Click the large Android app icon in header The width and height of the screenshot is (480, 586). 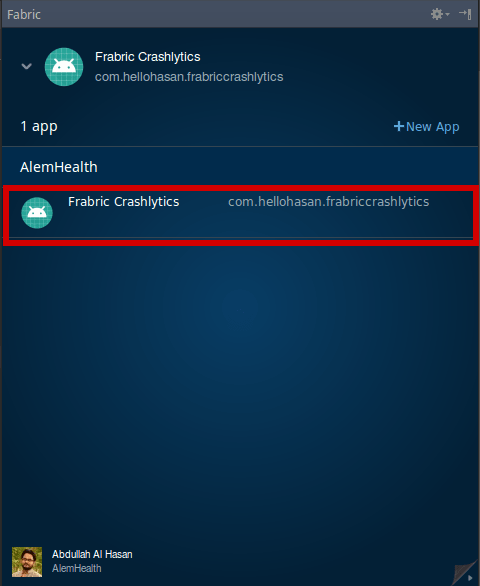tap(64, 67)
